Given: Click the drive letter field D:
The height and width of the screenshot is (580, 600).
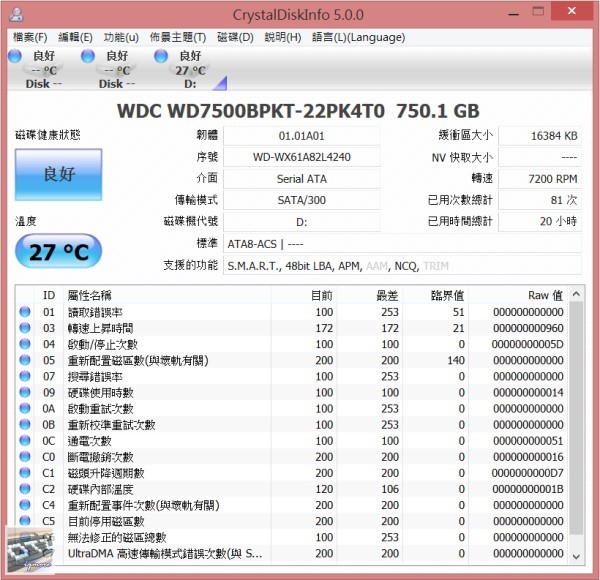Looking at the screenshot, I should point(302,222).
